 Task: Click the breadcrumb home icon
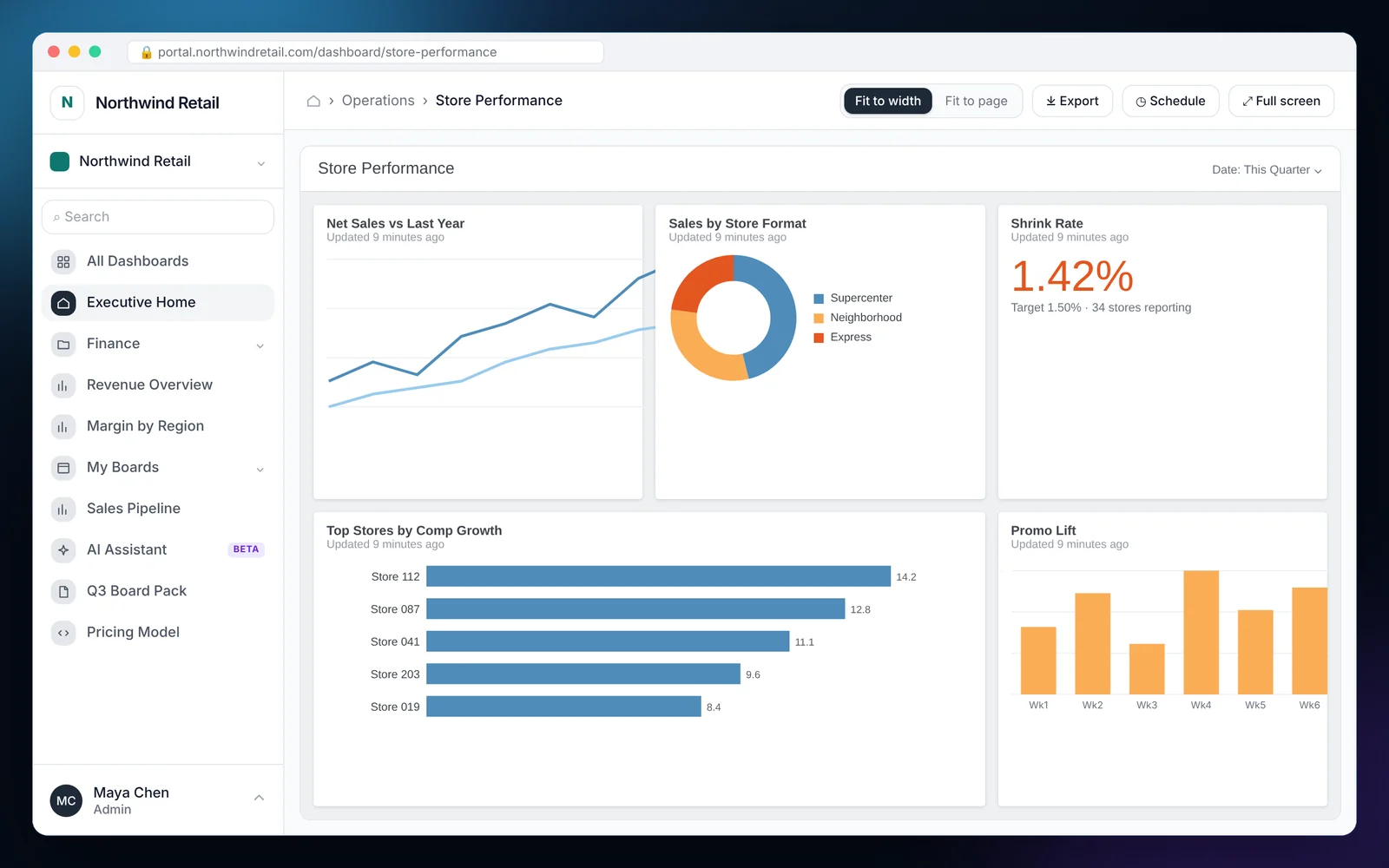(313, 101)
